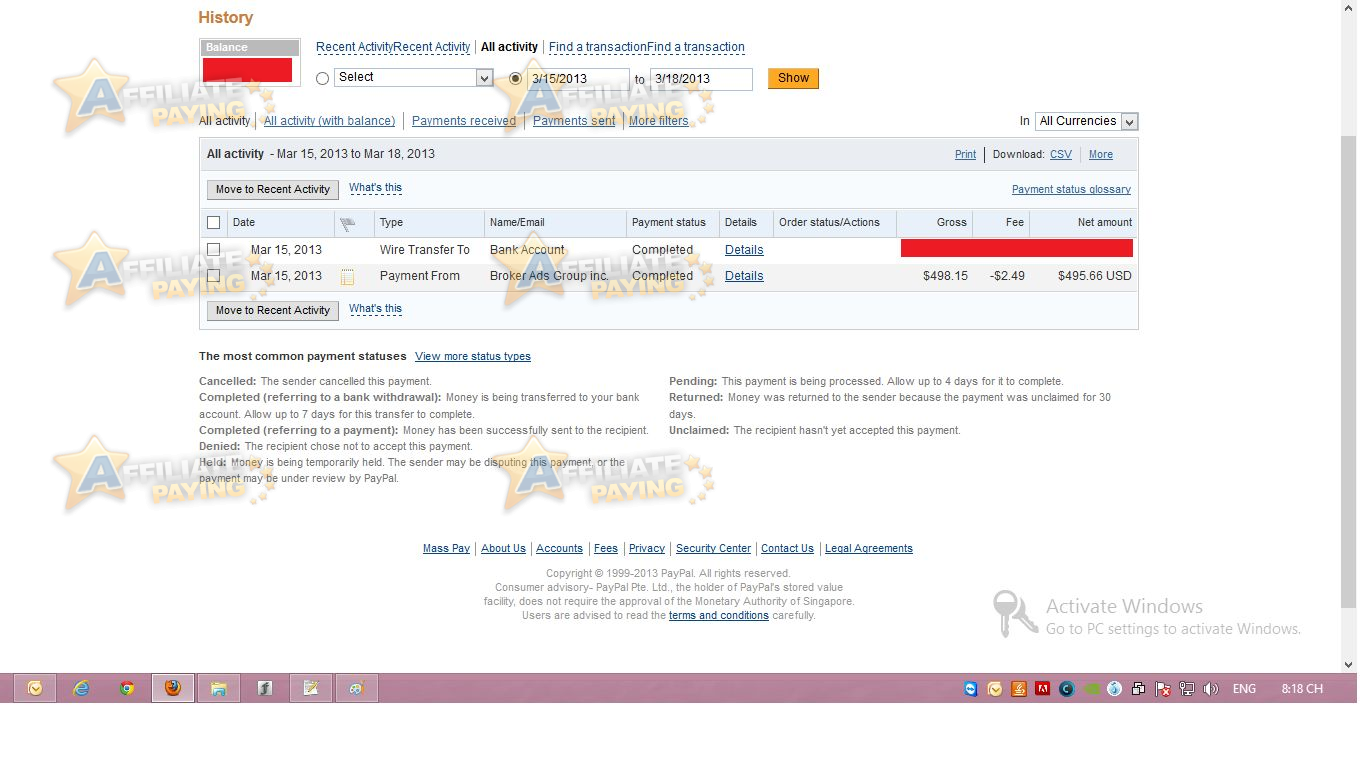Click the Java icon in the system tray
This screenshot has width=1360, height=768.
(1019, 689)
